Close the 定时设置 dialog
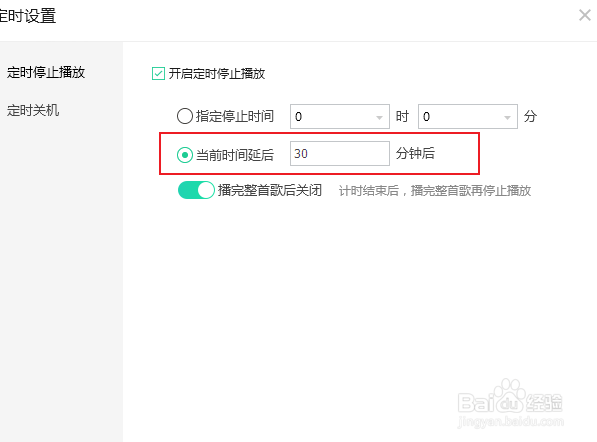597x442 pixels. pyautogui.click(x=584, y=15)
